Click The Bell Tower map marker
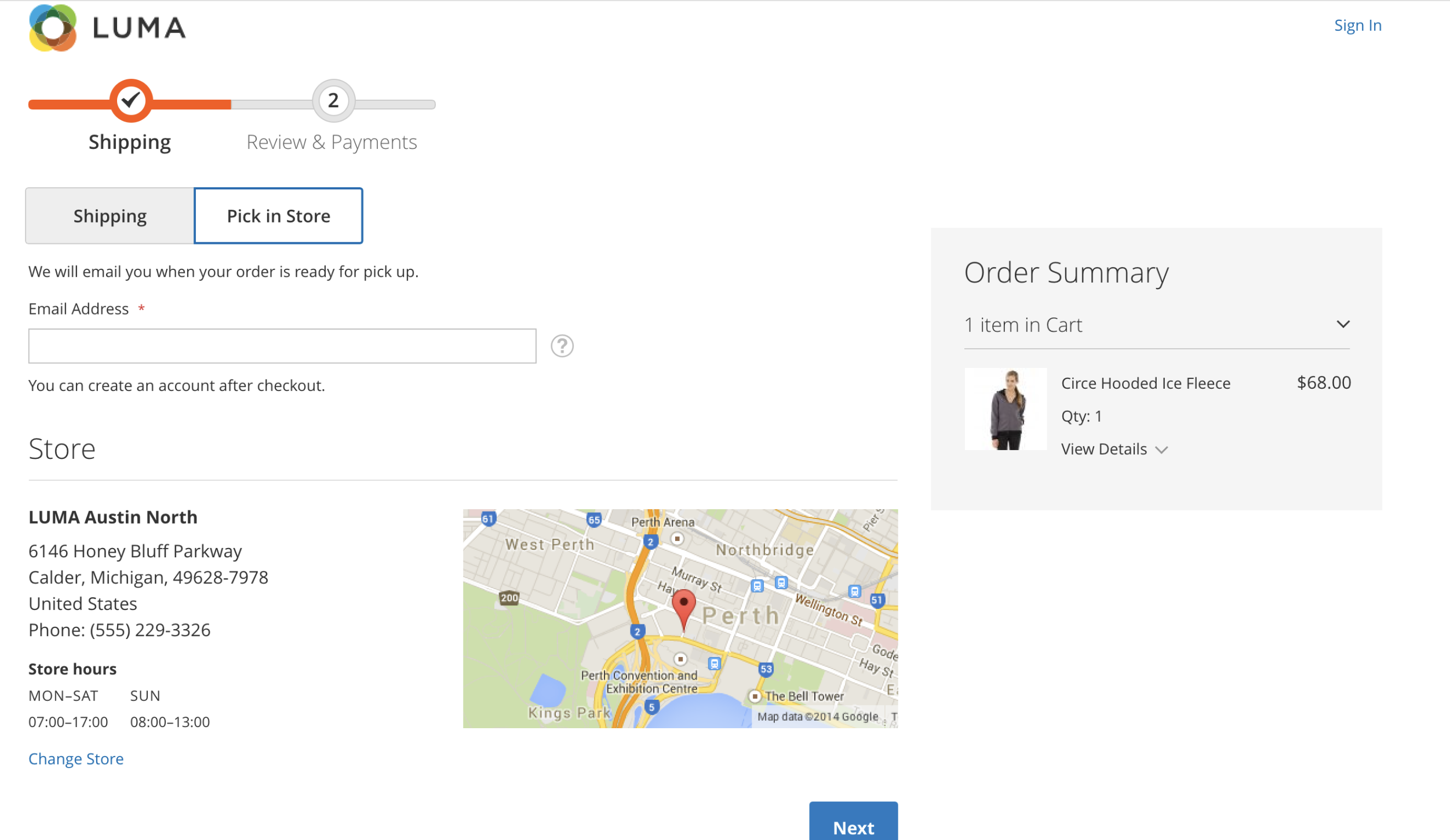Screen dimensions: 1450x840 tap(755, 696)
